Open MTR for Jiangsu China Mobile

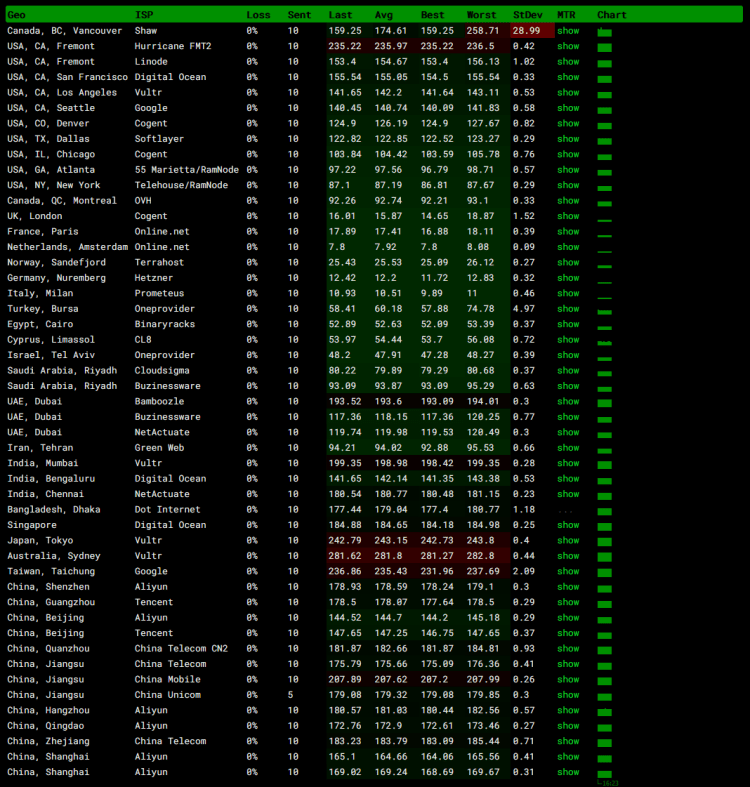click(568, 680)
